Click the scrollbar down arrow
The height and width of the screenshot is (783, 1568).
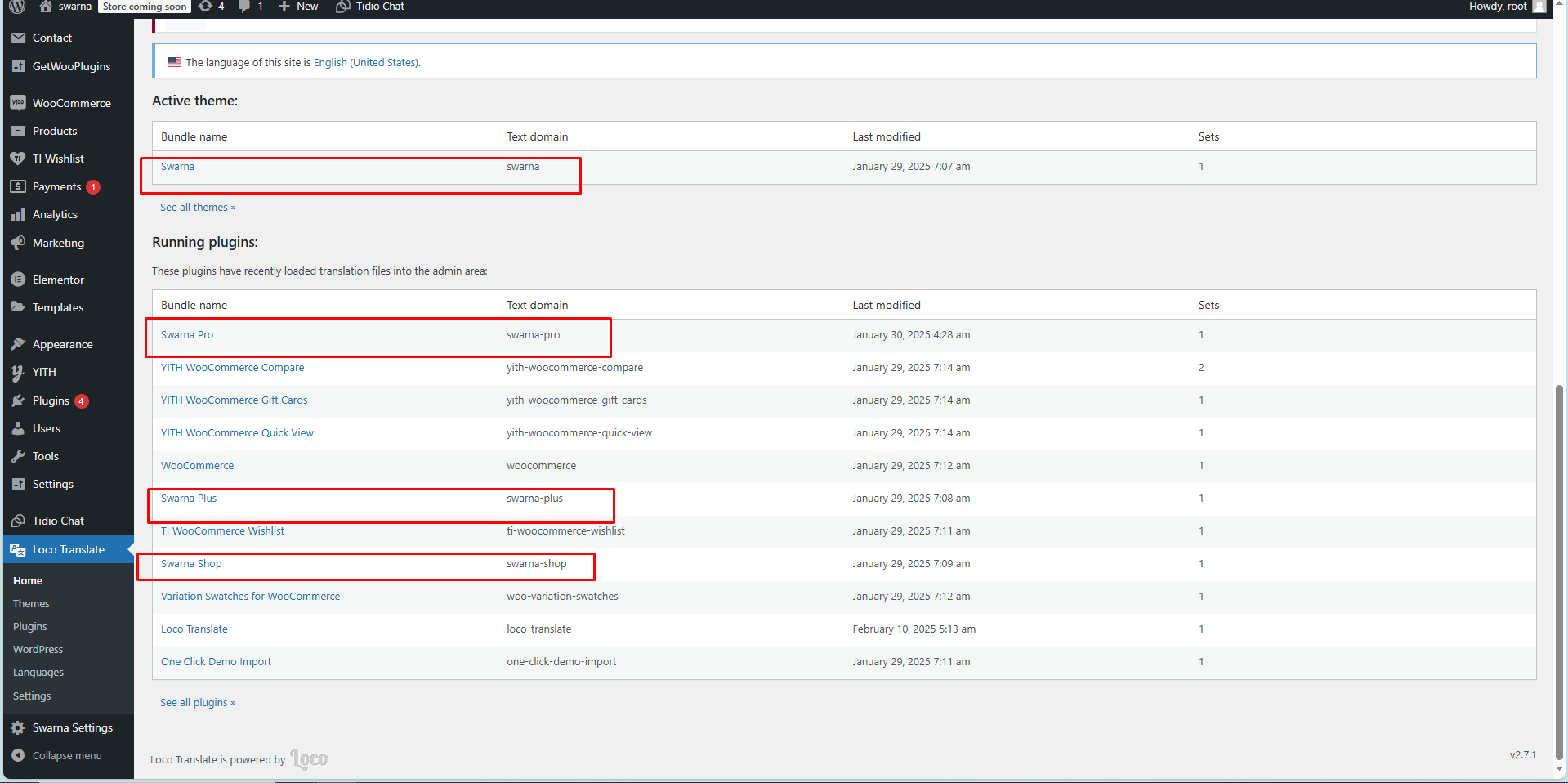1559,768
